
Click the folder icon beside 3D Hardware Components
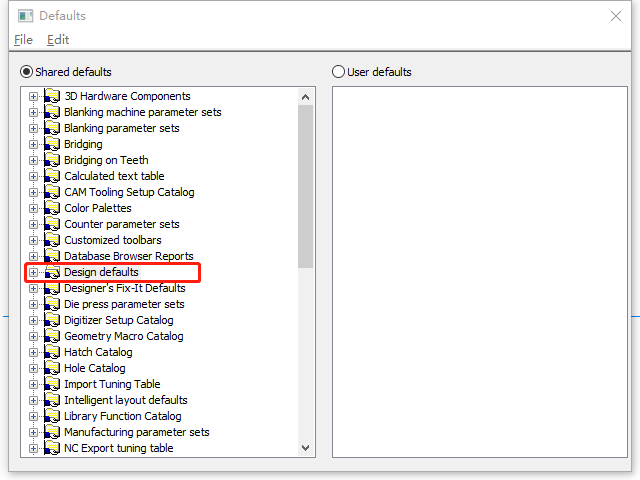coord(52,96)
